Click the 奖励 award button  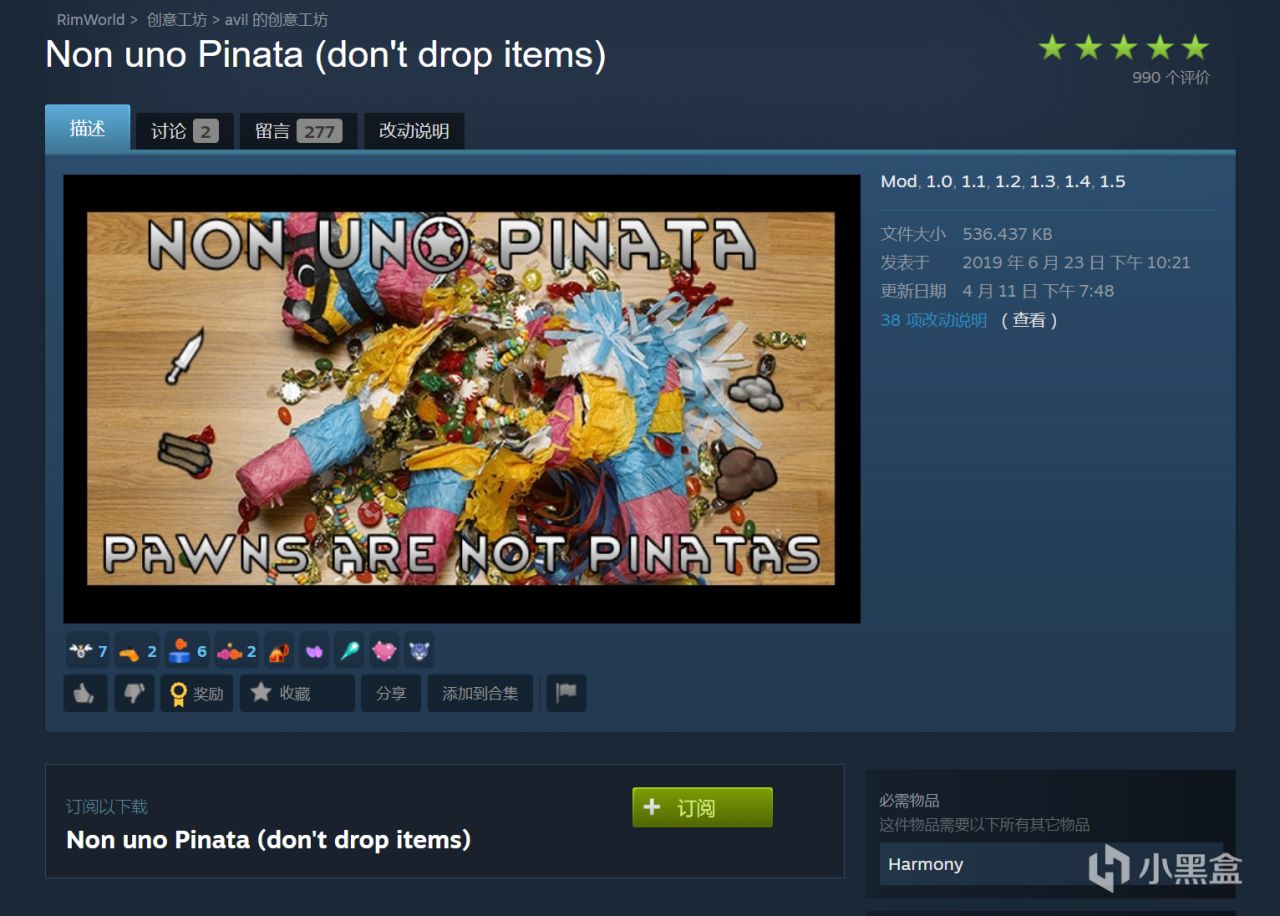click(197, 693)
